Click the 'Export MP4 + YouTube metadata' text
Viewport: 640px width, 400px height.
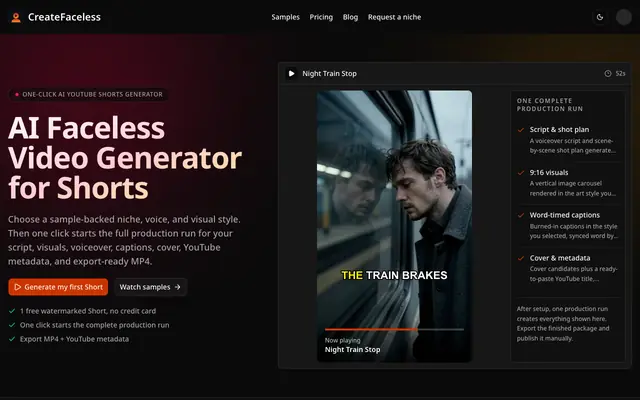pyautogui.click(x=74, y=339)
